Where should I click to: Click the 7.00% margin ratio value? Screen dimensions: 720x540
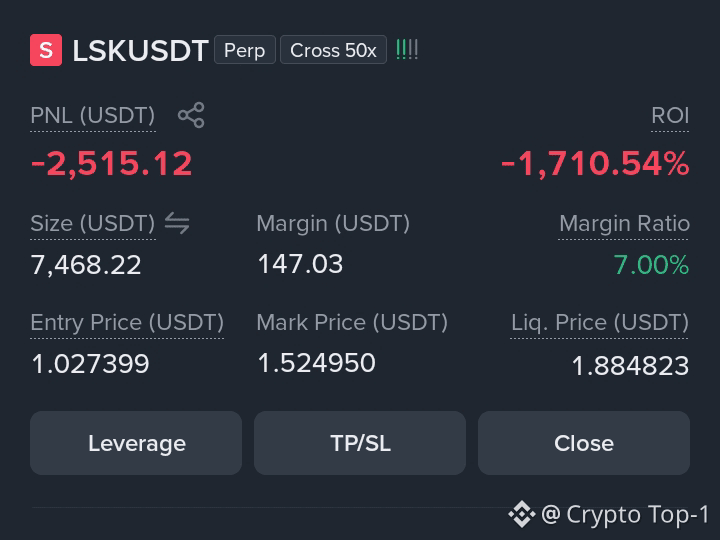[x=651, y=265]
